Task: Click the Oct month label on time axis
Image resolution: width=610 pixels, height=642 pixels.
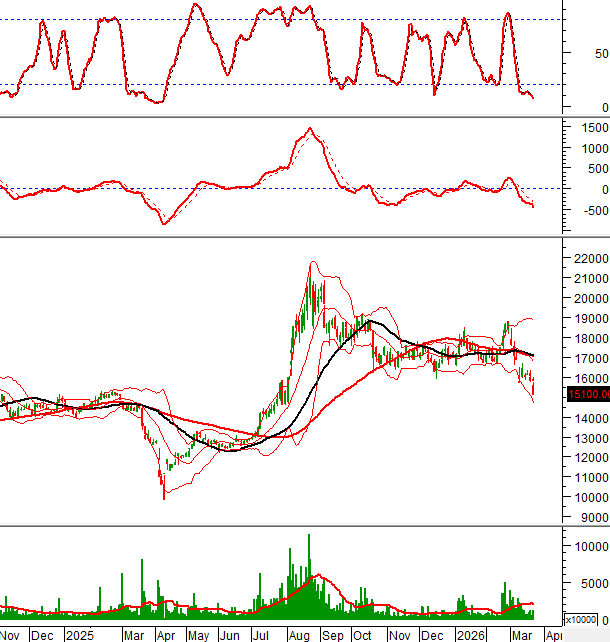Action: click(364, 635)
